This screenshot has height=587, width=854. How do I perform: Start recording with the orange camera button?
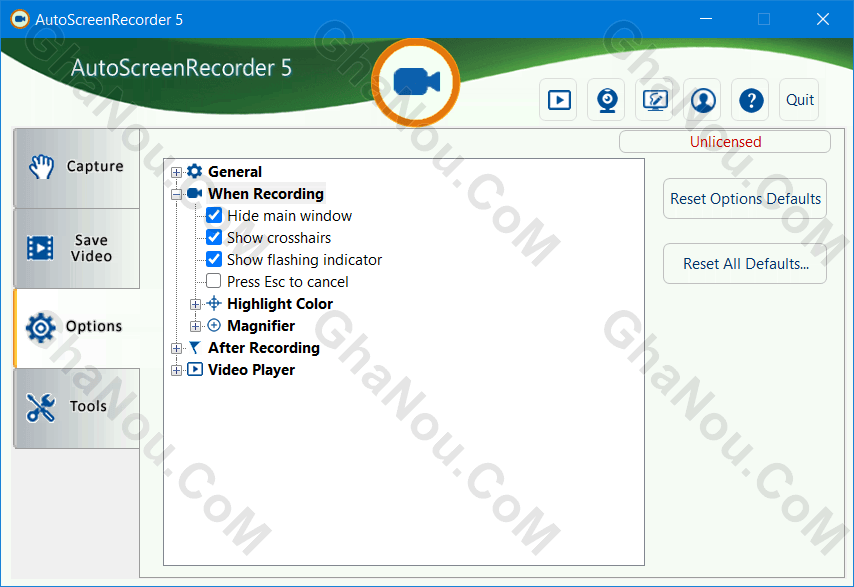point(416,82)
